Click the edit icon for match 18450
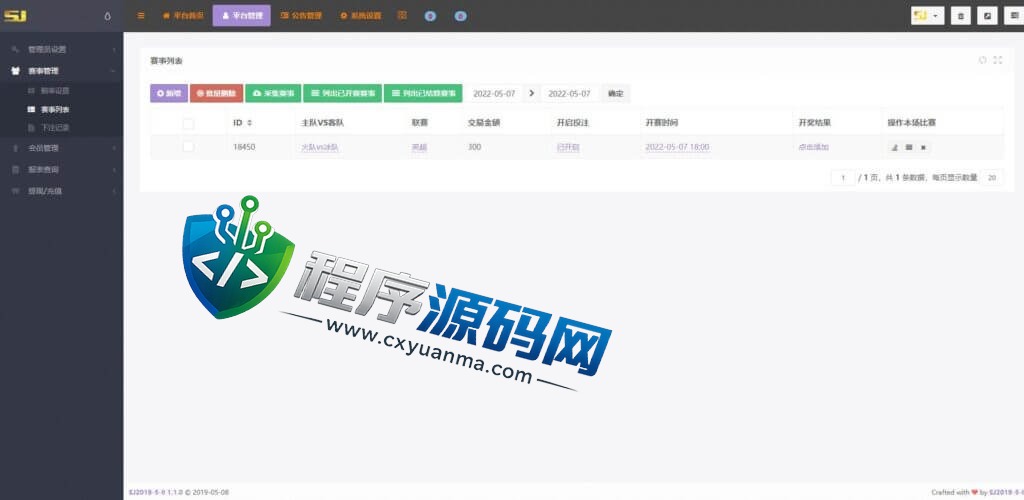 pos(895,148)
